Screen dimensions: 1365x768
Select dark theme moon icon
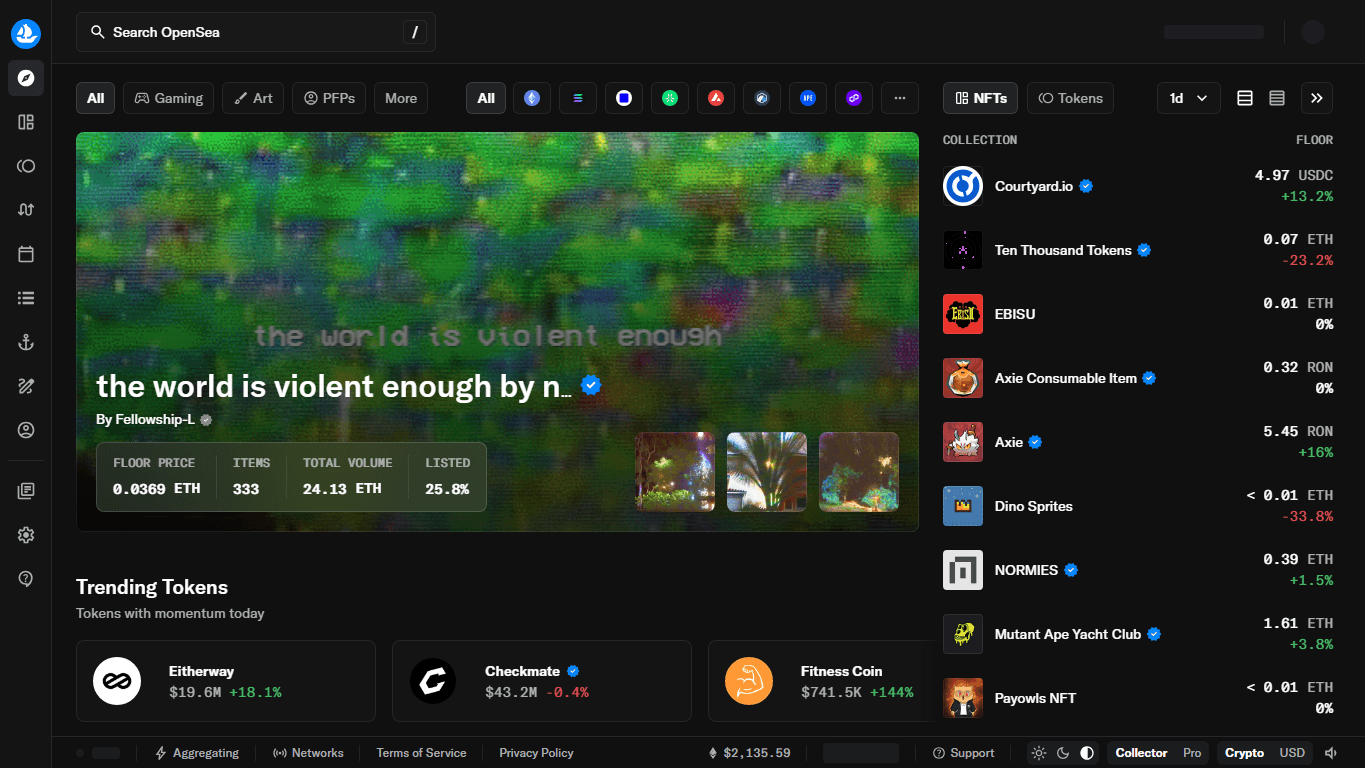pos(1063,753)
